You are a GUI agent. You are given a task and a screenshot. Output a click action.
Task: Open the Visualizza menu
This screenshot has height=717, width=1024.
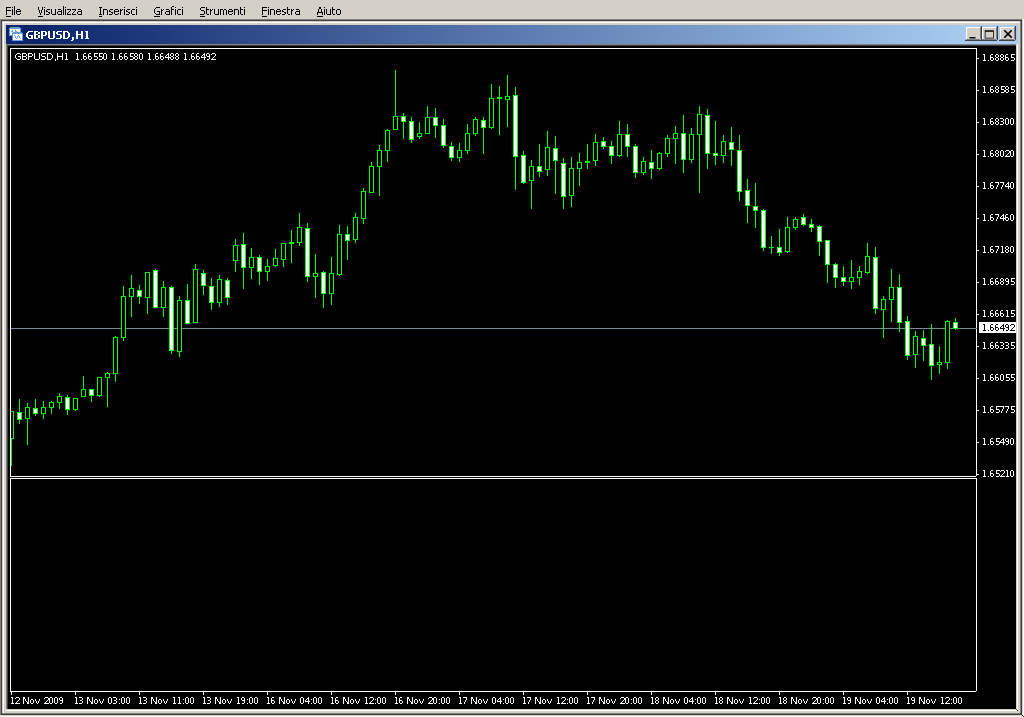click(x=59, y=11)
